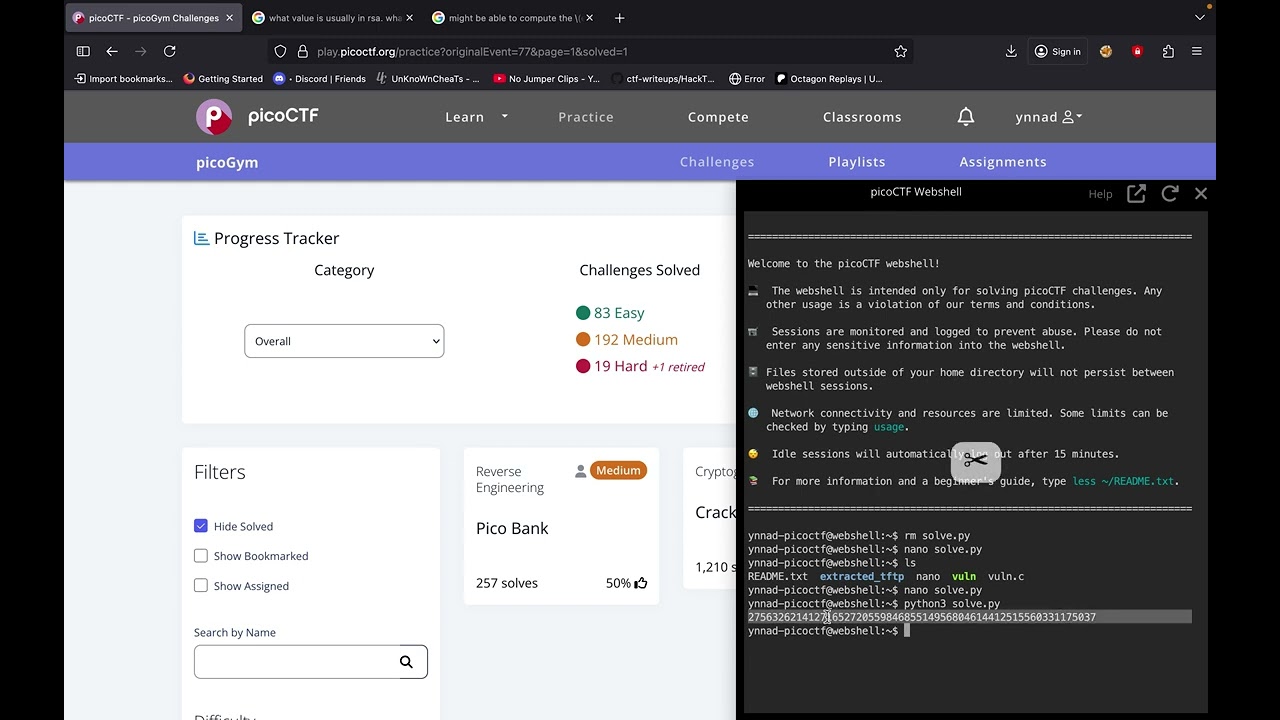Click the webshell Help link

[x=1100, y=194]
